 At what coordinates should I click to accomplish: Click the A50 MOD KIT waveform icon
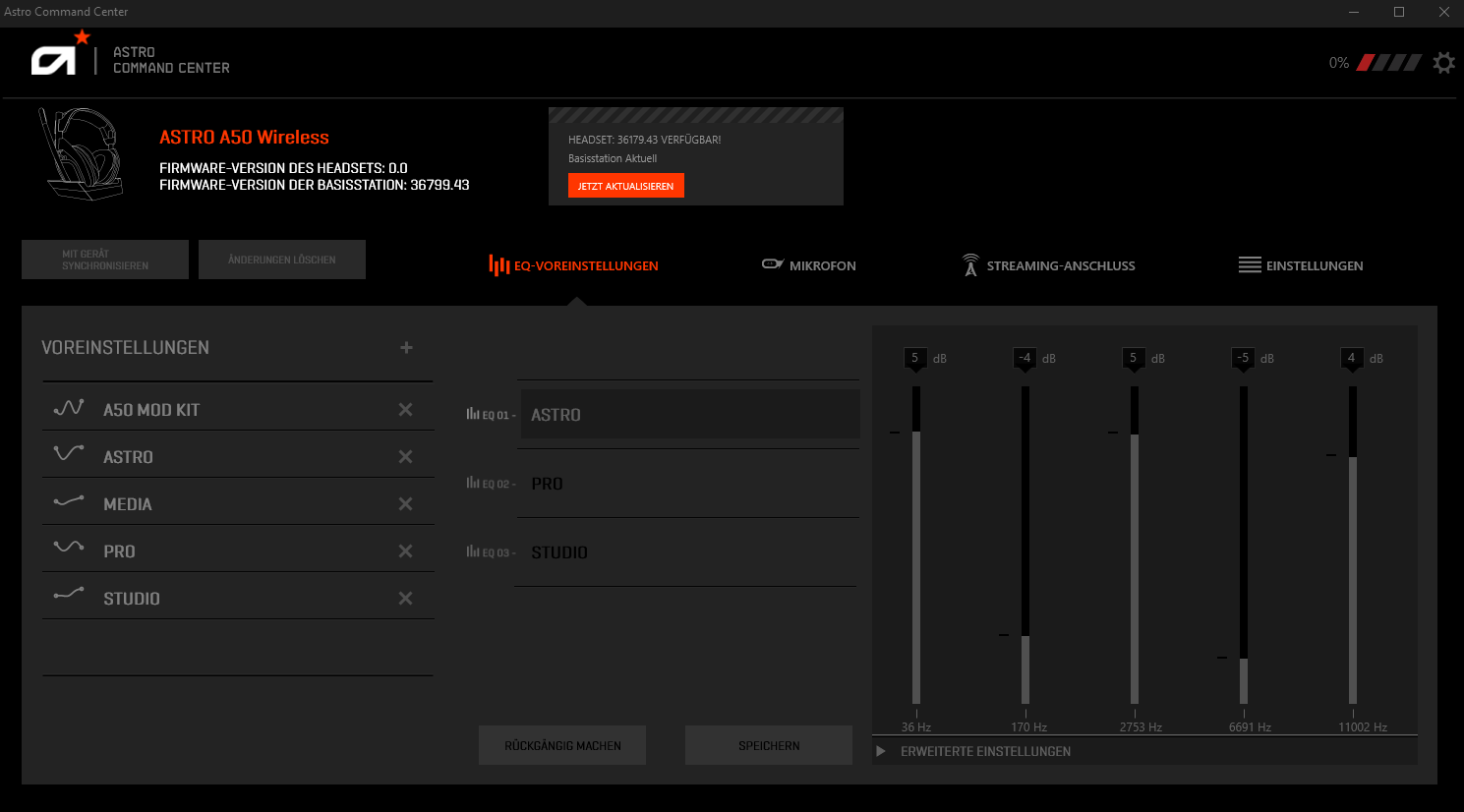click(67, 408)
